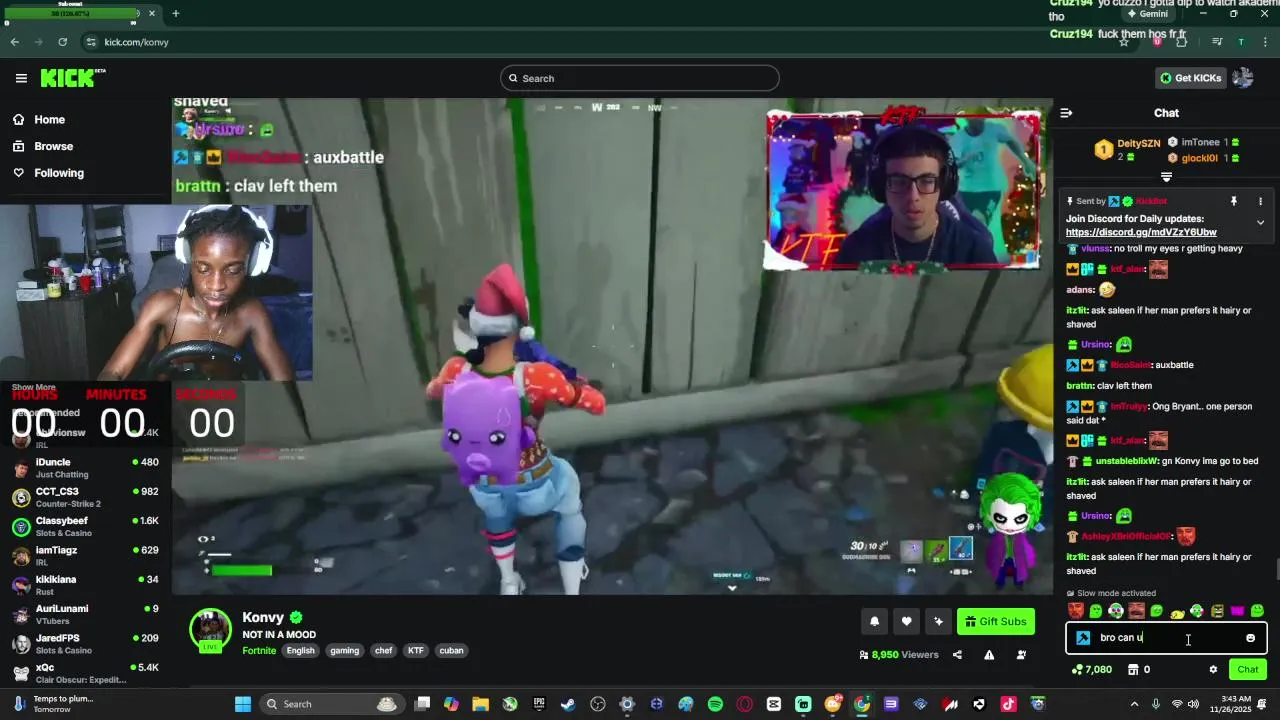This screenshot has width=1280, height=720.
Task: Open the Discord invite link
Action: click(x=1141, y=232)
